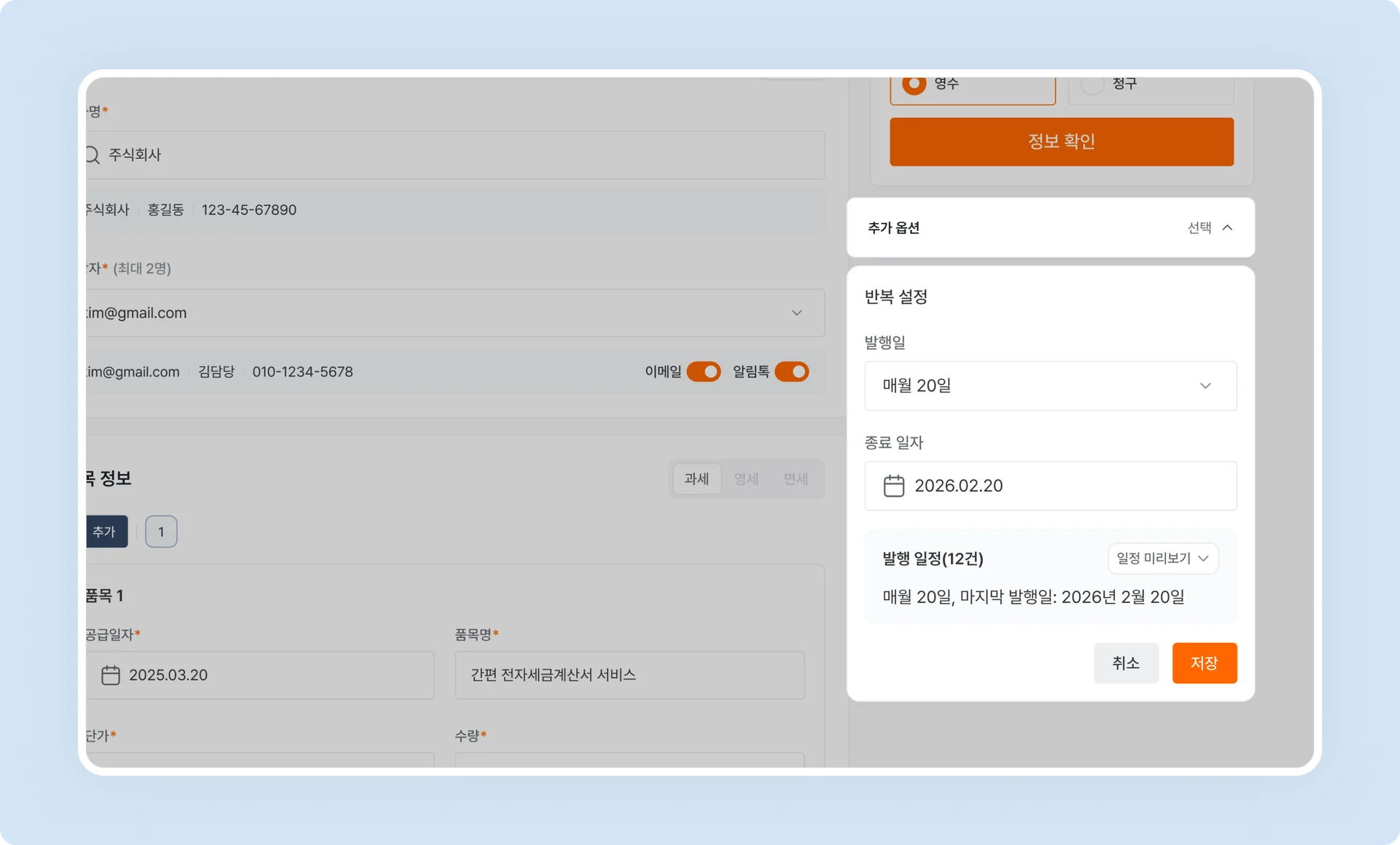This screenshot has width=1400, height=845.
Task: Click the 품목명 input field
Action: click(629, 675)
